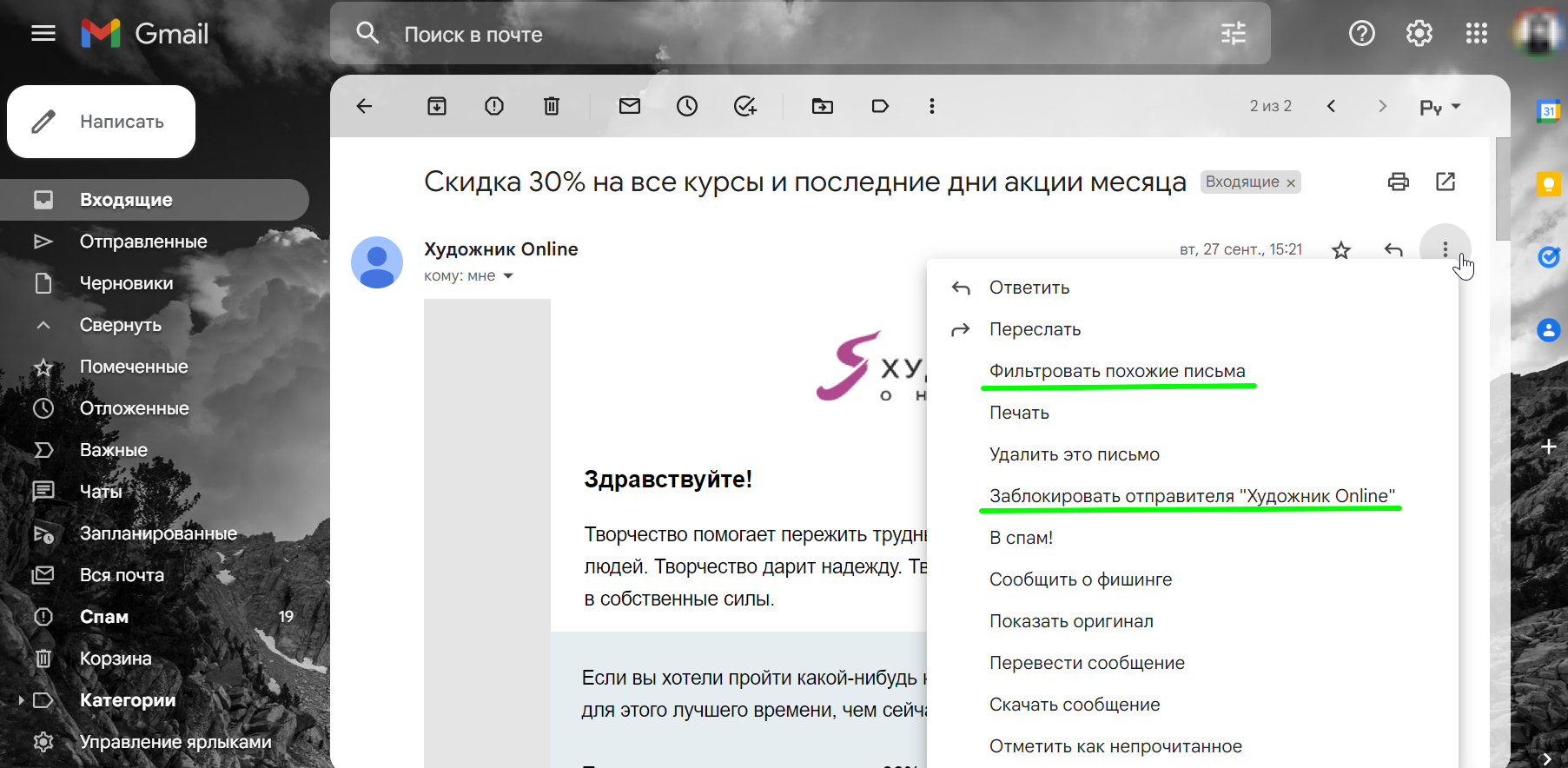Select Переслать in the menu
The width and height of the screenshot is (1568, 768).
coord(1193,329)
